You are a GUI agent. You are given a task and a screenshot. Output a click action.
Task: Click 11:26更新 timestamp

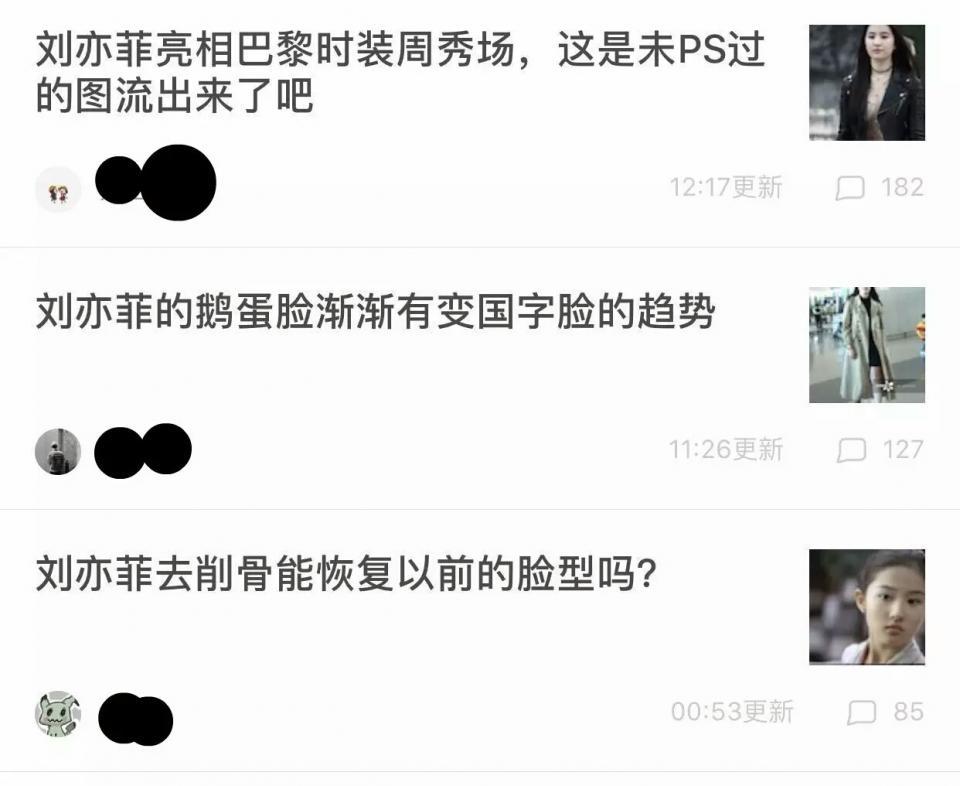coord(726,449)
